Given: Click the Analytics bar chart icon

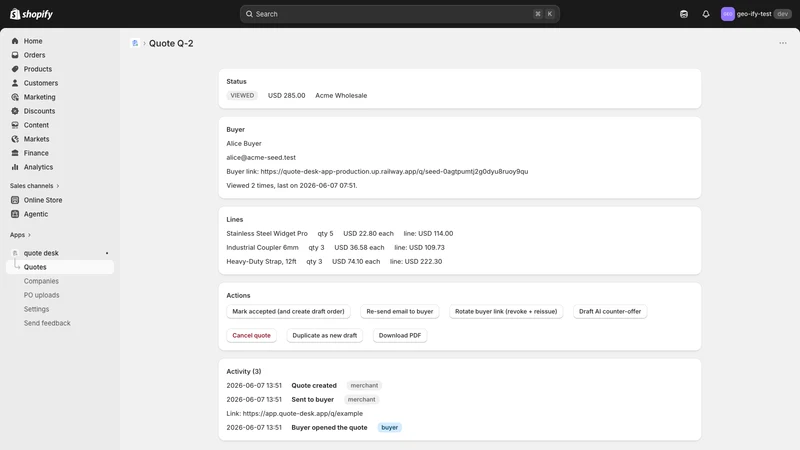Looking at the screenshot, I should point(15,167).
